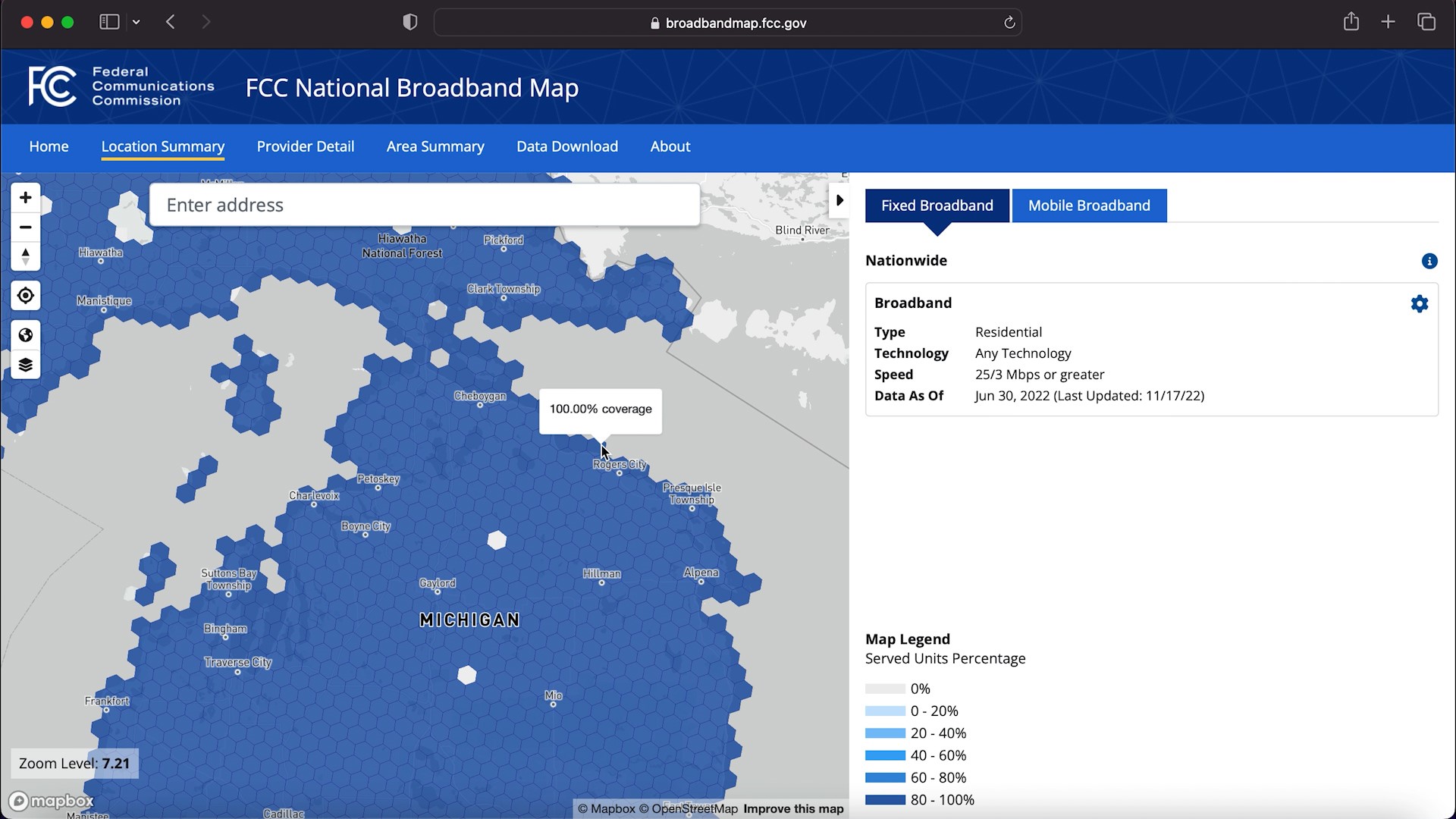The height and width of the screenshot is (819, 1456).
Task: Switch to the Area Summary tab
Action: tap(435, 146)
